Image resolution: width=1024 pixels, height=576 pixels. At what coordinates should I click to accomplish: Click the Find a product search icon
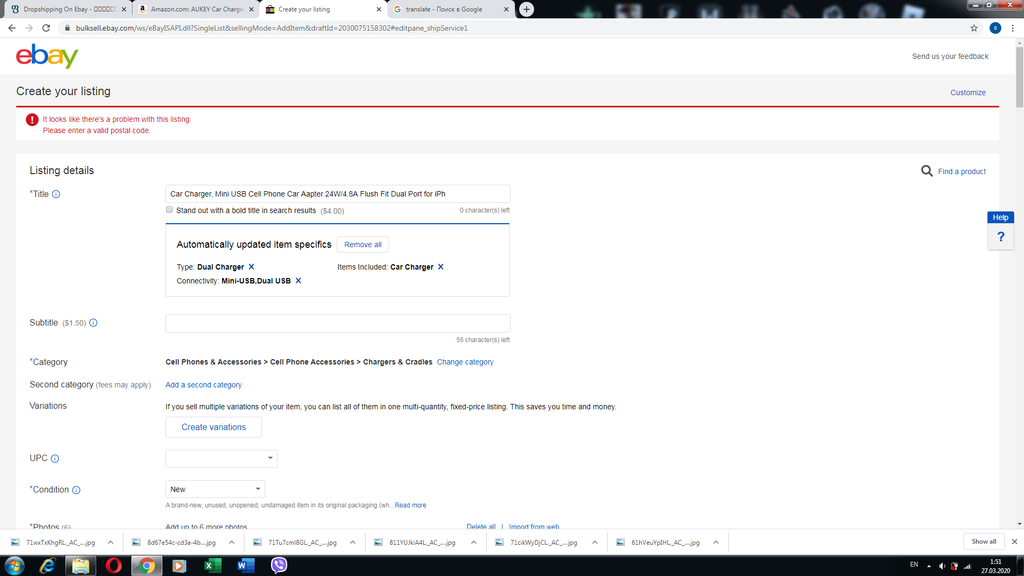(x=927, y=171)
